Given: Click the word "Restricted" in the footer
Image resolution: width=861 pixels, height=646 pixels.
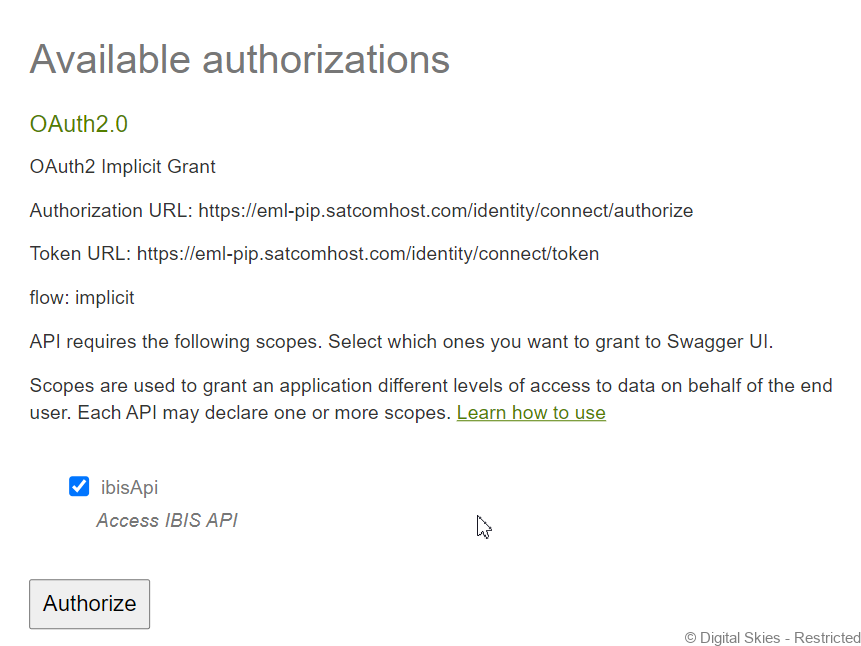Looking at the screenshot, I should tap(825, 638).
